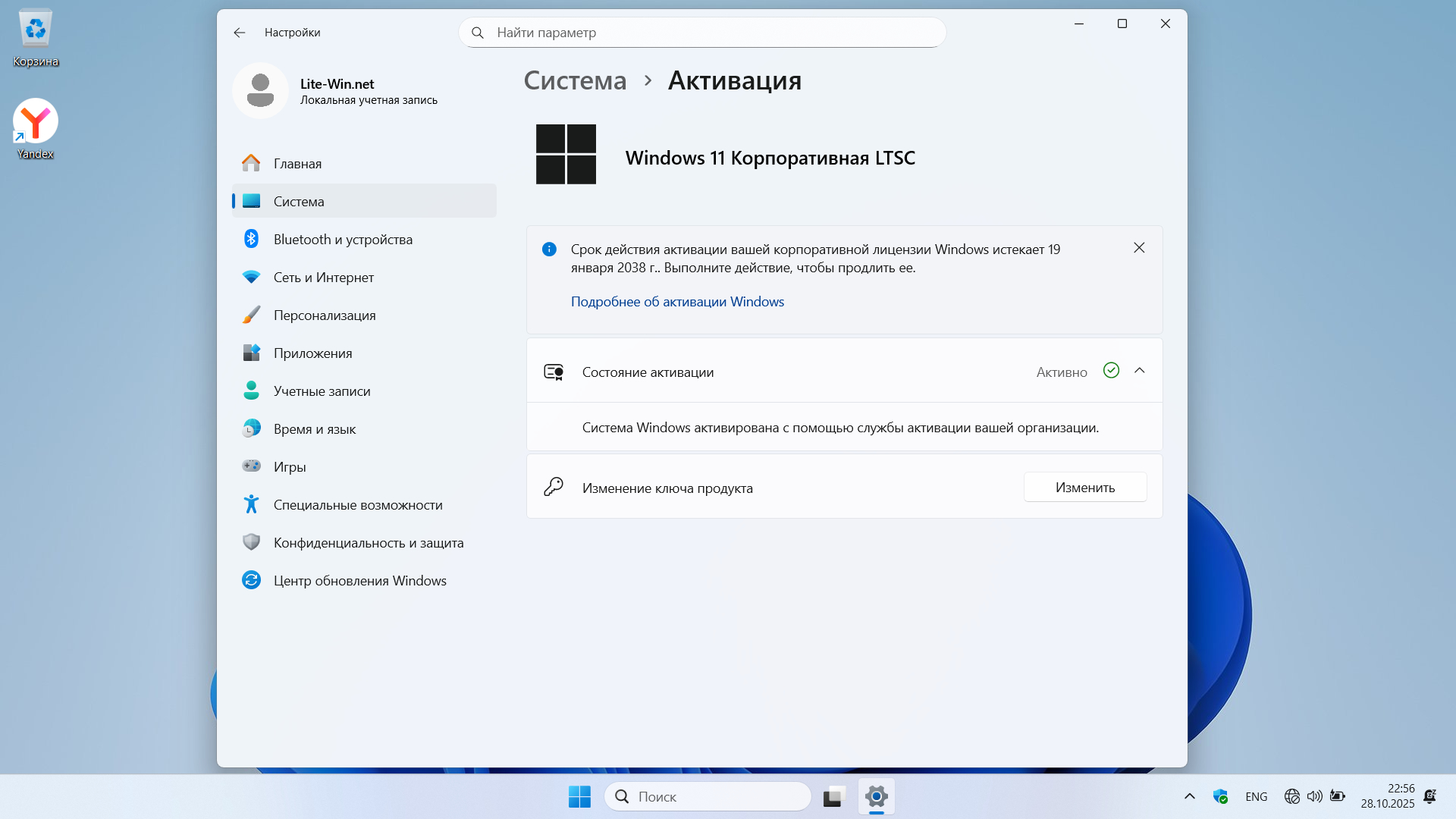
Task: Select Специальные возможности in sidebar
Action: (357, 505)
